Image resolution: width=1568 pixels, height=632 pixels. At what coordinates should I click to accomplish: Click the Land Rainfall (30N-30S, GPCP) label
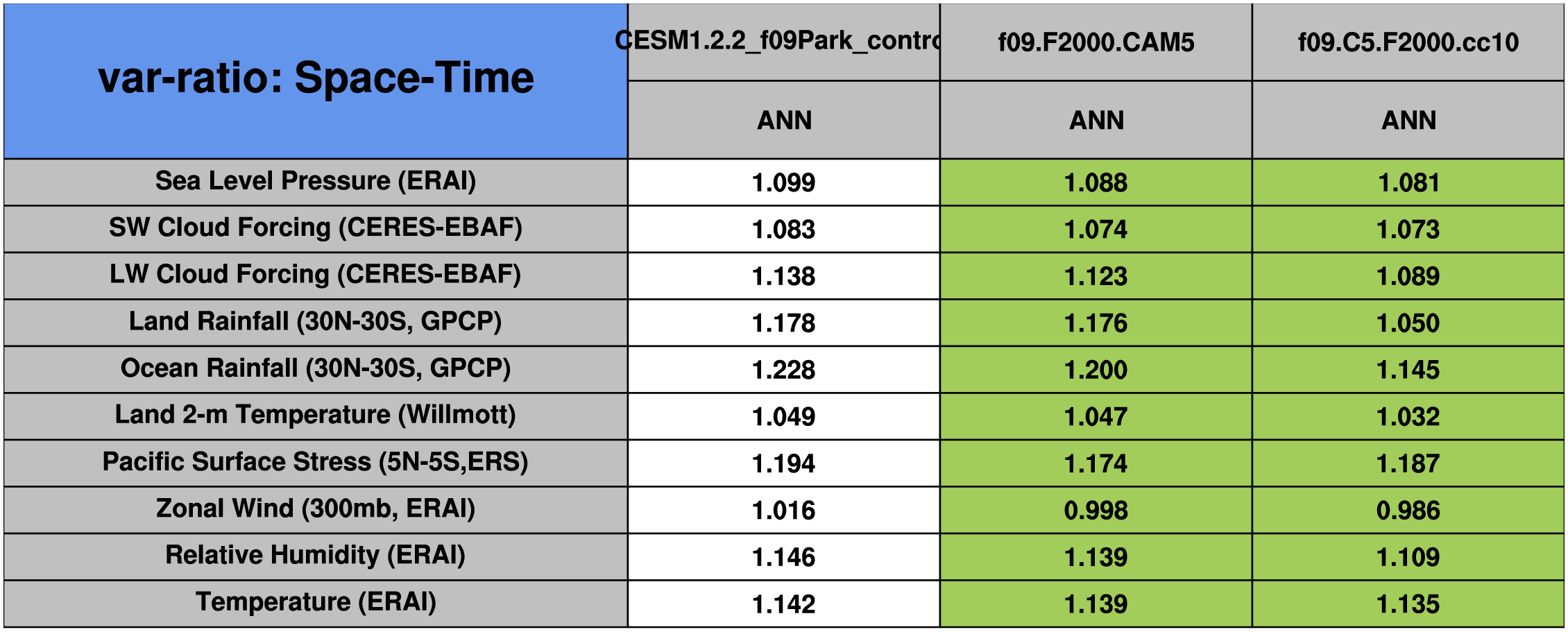tap(316, 323)
